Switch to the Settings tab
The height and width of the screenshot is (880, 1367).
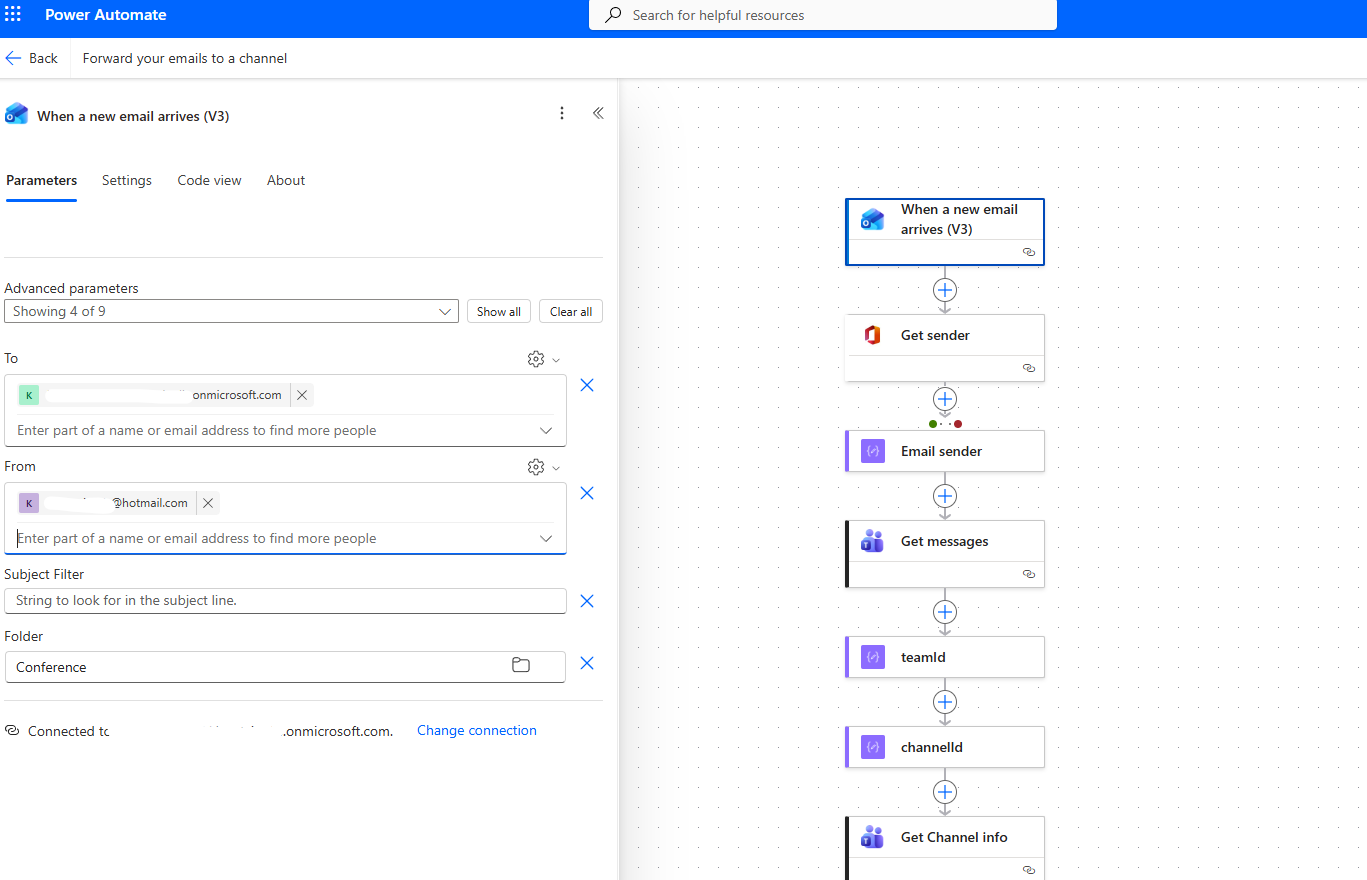[x=127, y=181]
